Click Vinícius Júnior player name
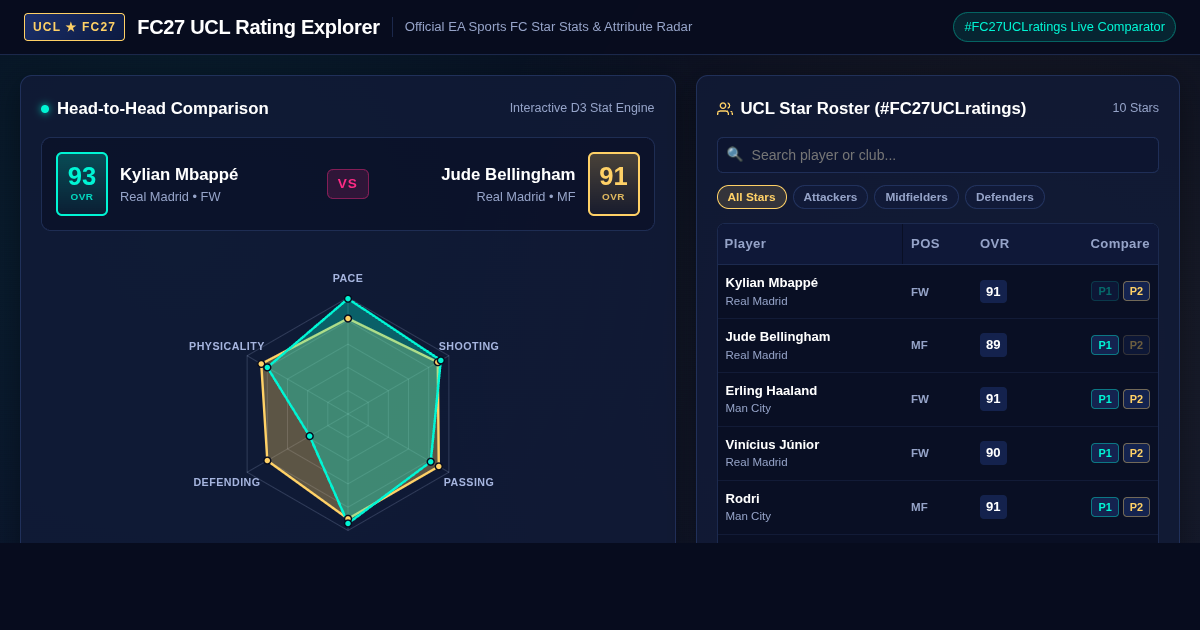 [772, 445]
